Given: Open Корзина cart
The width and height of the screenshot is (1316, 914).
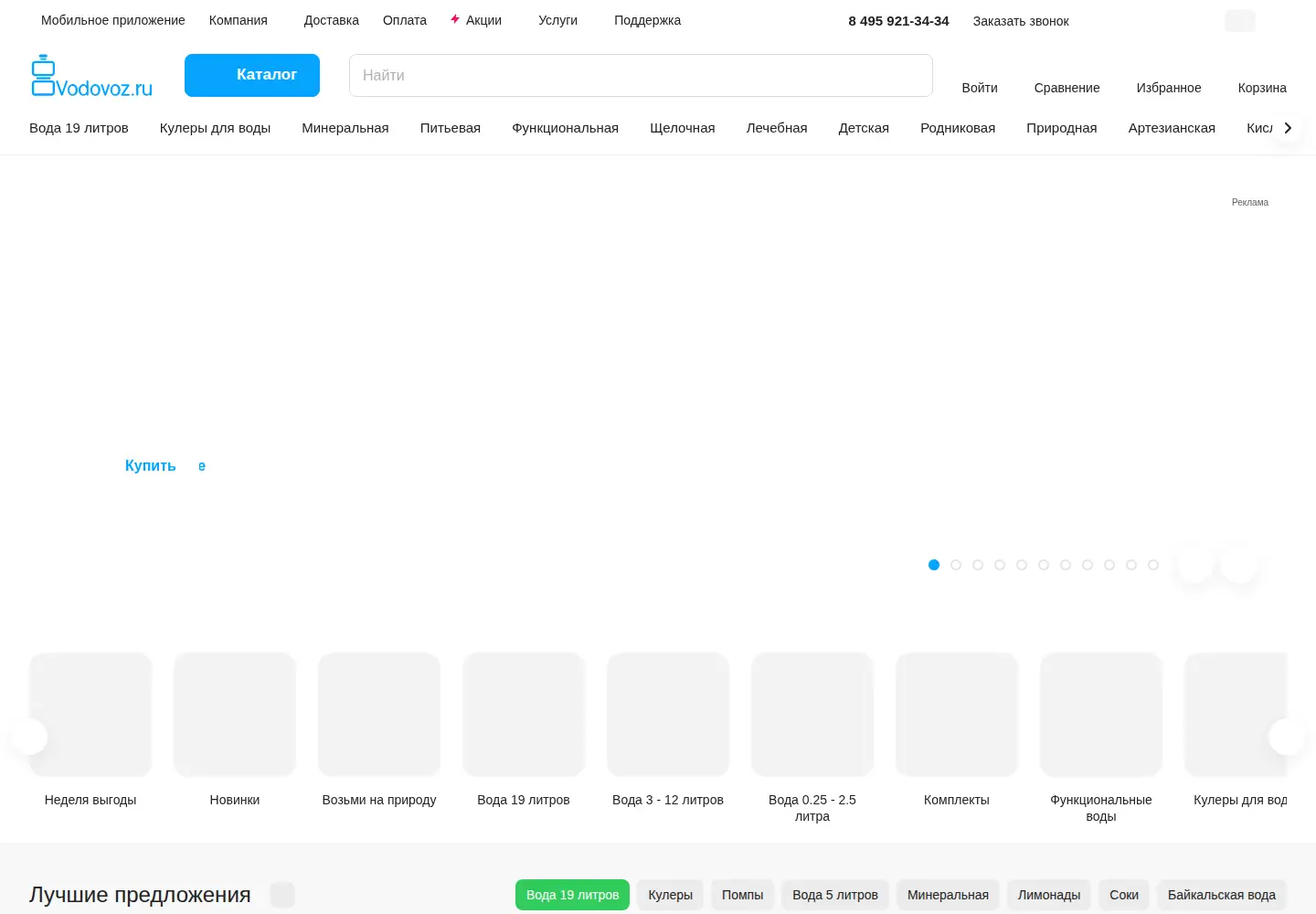Looking at the screenshot, I should (x=1262, y=88).
